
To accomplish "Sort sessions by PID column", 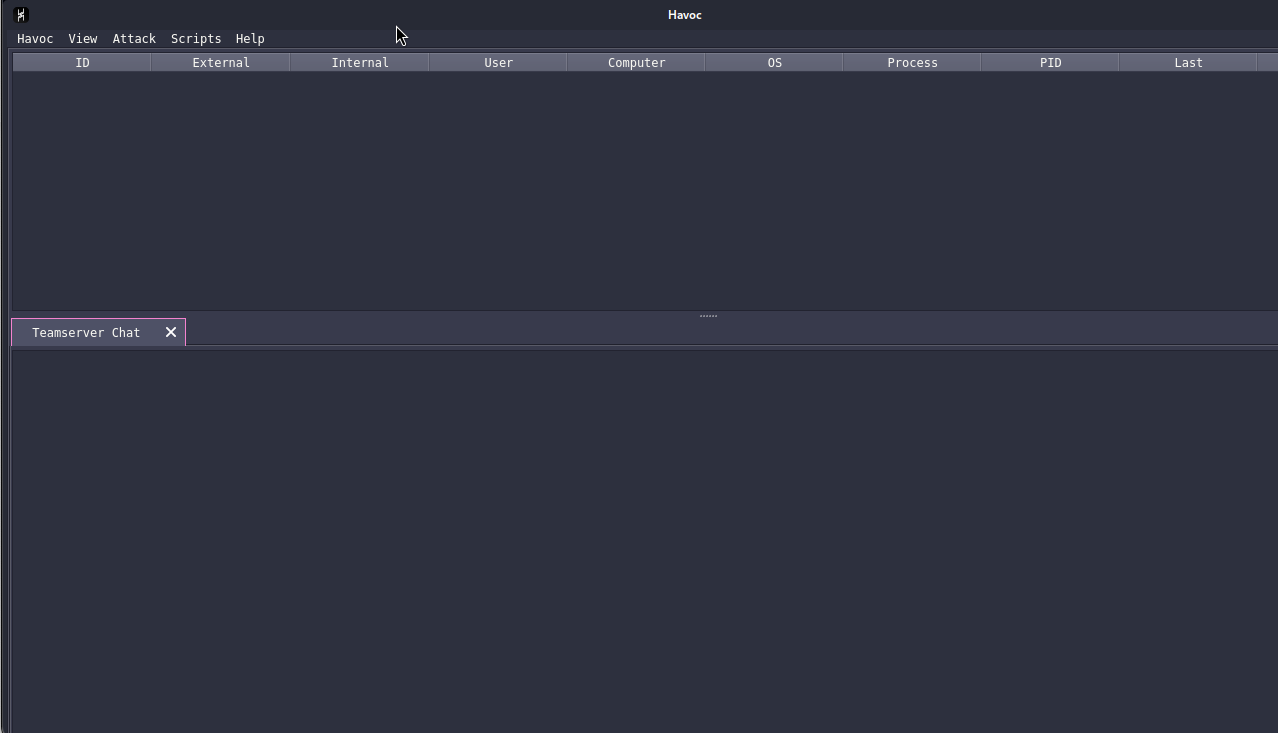I will pos(1050,63).
